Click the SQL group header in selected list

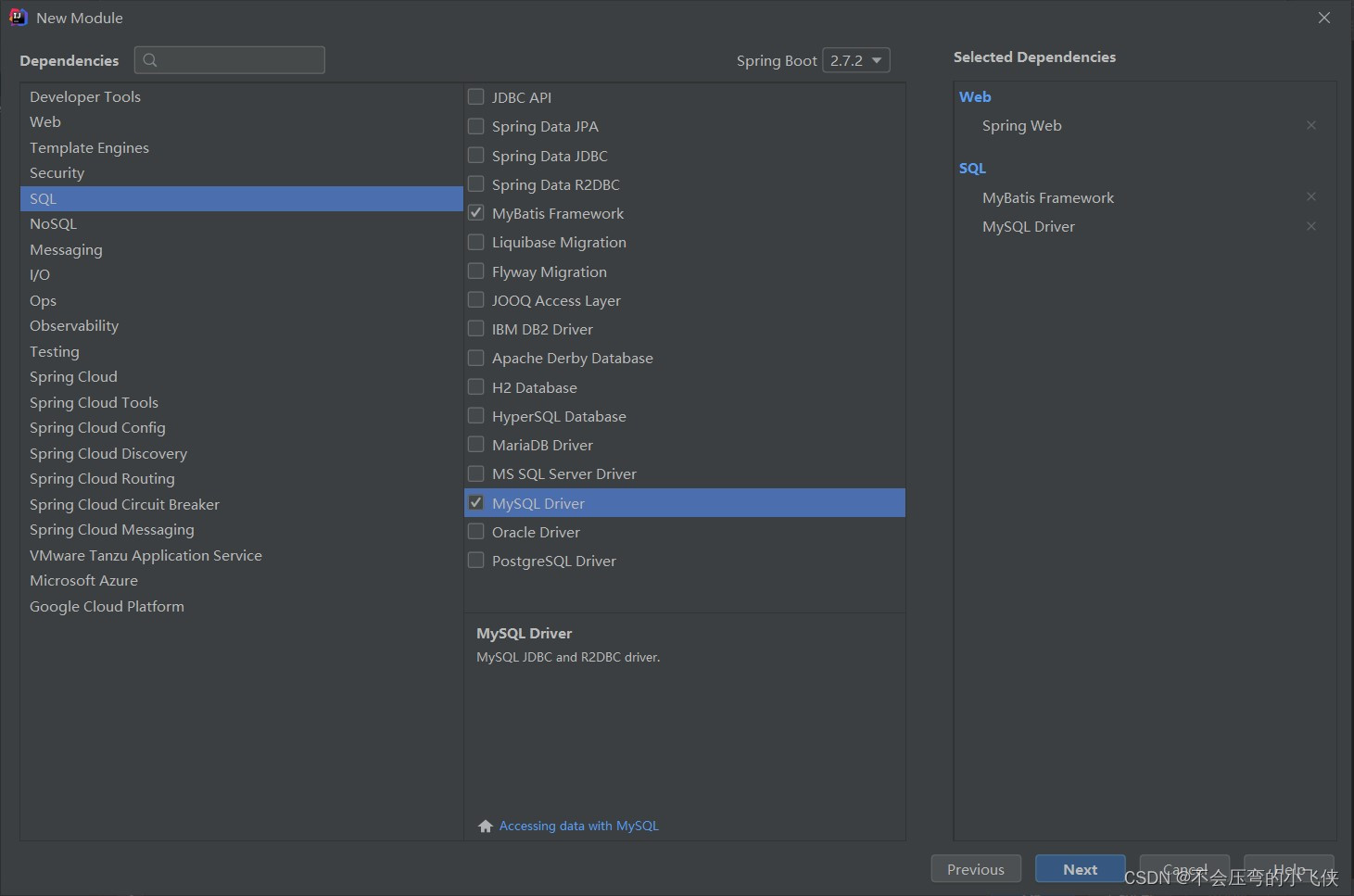972,168
